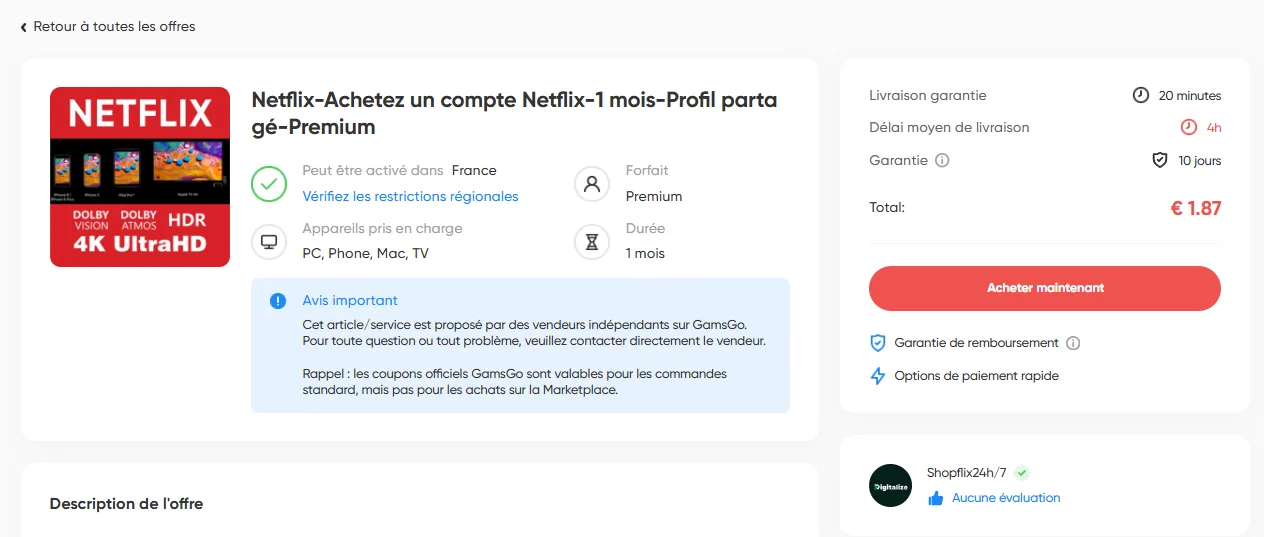Screen dimensions: 1264x537
Task: Open Vérifiez les restrictions régionales link
Action: [x=410, y=196]
